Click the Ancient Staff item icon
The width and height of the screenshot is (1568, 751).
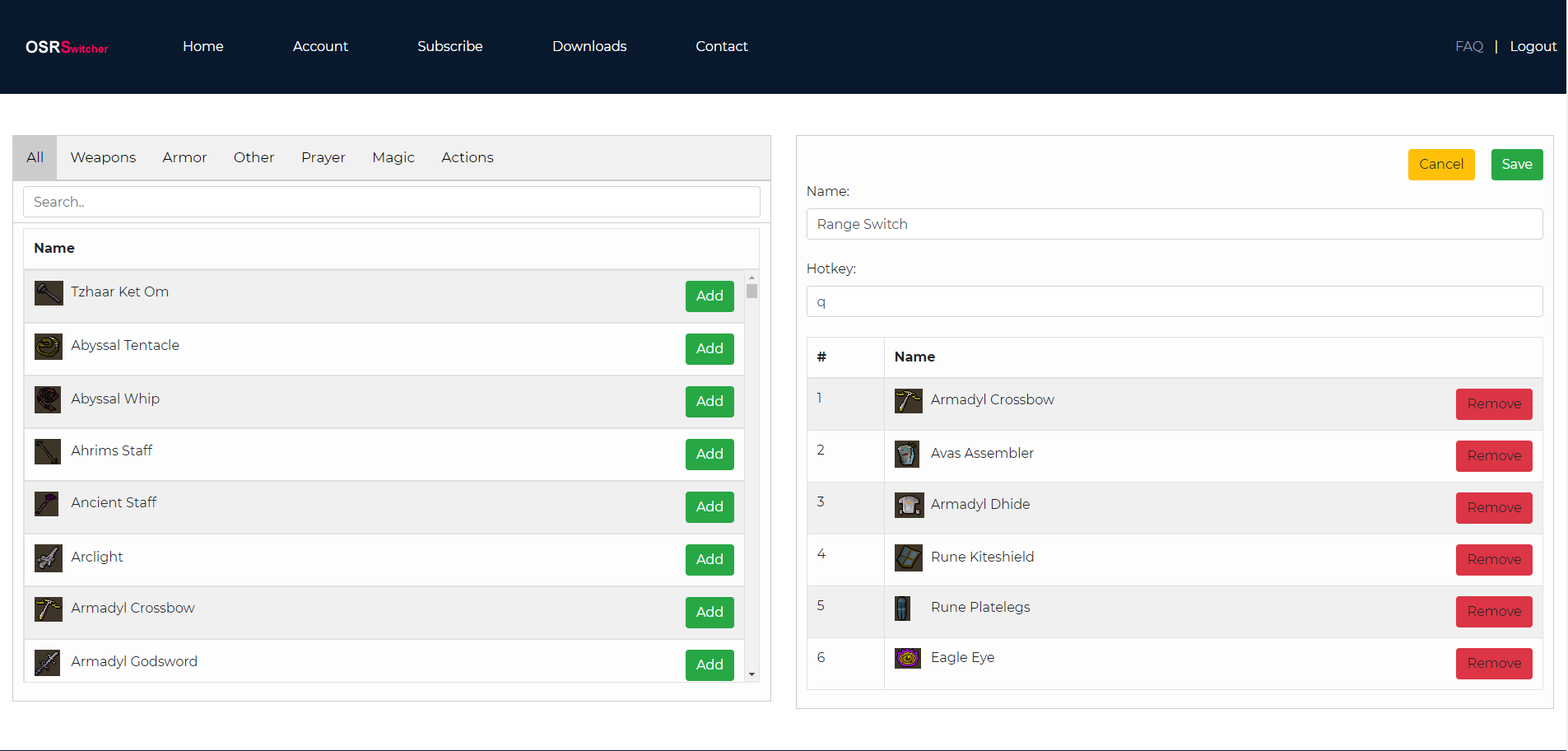click(47, 504)
